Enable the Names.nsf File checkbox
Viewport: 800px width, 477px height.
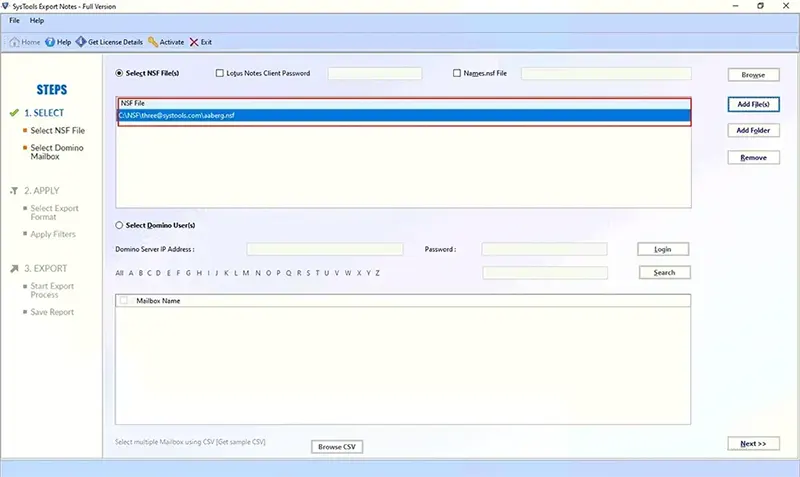pyautogui.click(x=457, y=73)
